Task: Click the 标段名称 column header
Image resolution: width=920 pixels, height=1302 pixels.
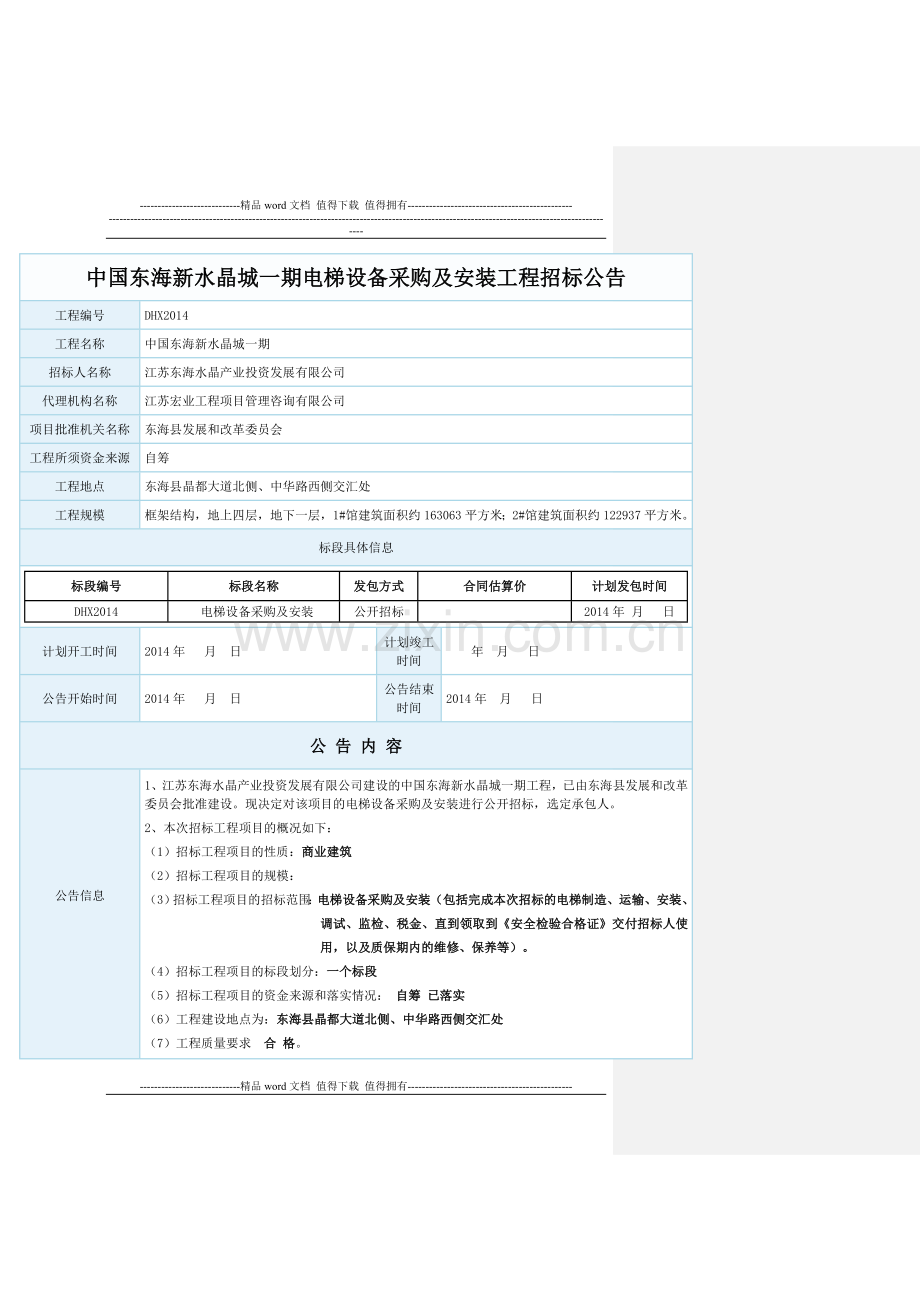Action: [254, 586]
